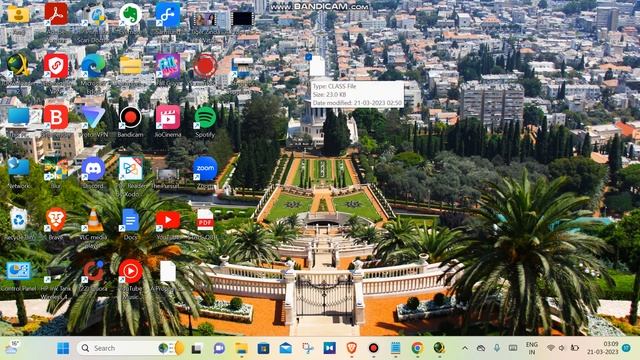This screenshot has height=360, width=640.
Task: Open the Bandicam desktop shortcut
Action: coord(130,117)
